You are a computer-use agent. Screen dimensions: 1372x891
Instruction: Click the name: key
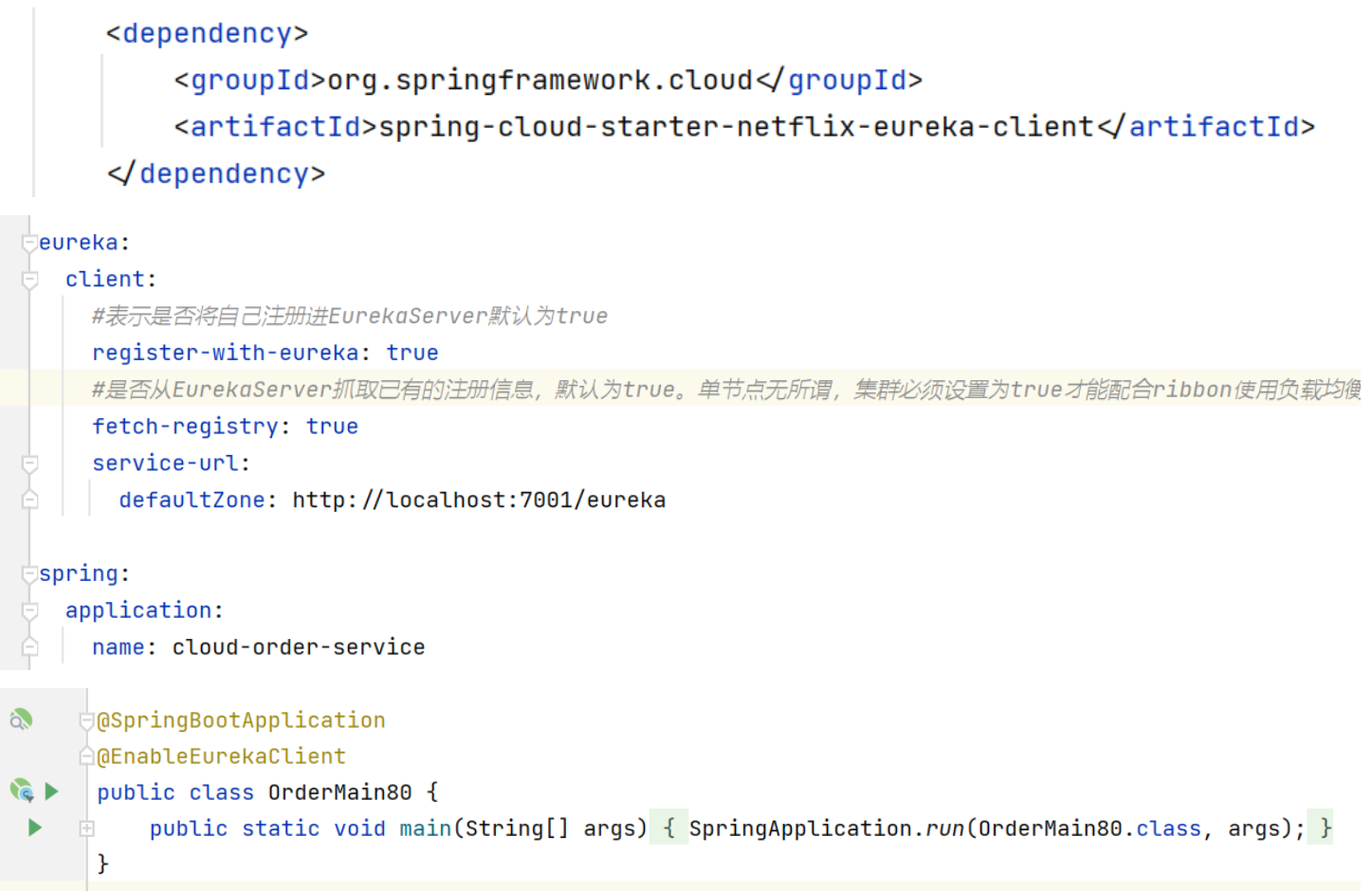(x=124, y=647)
